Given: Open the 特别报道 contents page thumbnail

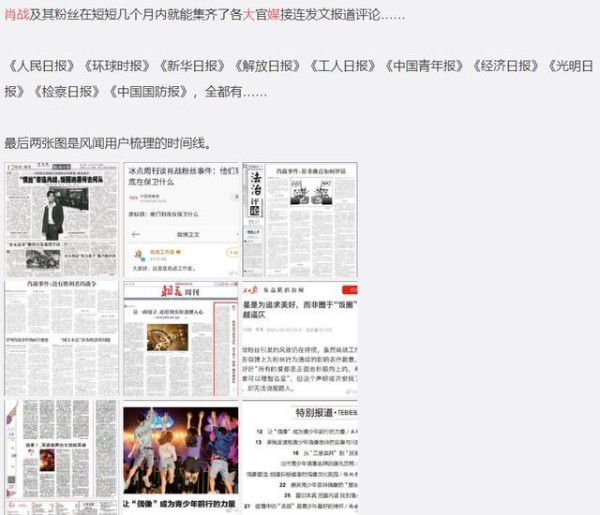Looking at the screenshot, I should [x=300, y=457].
